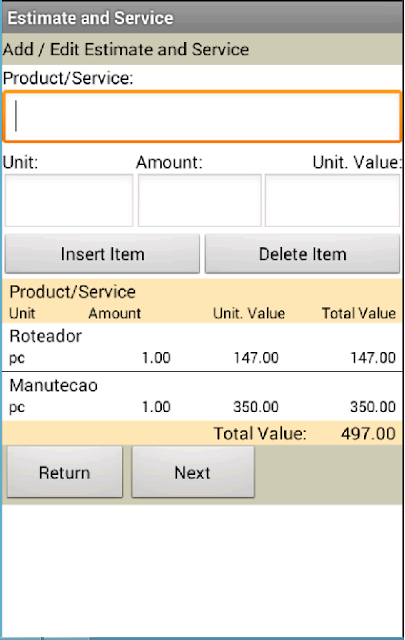Tap the Product/Service list header
405x640 pixels.
pyautogui.click(x=72, y=292)
